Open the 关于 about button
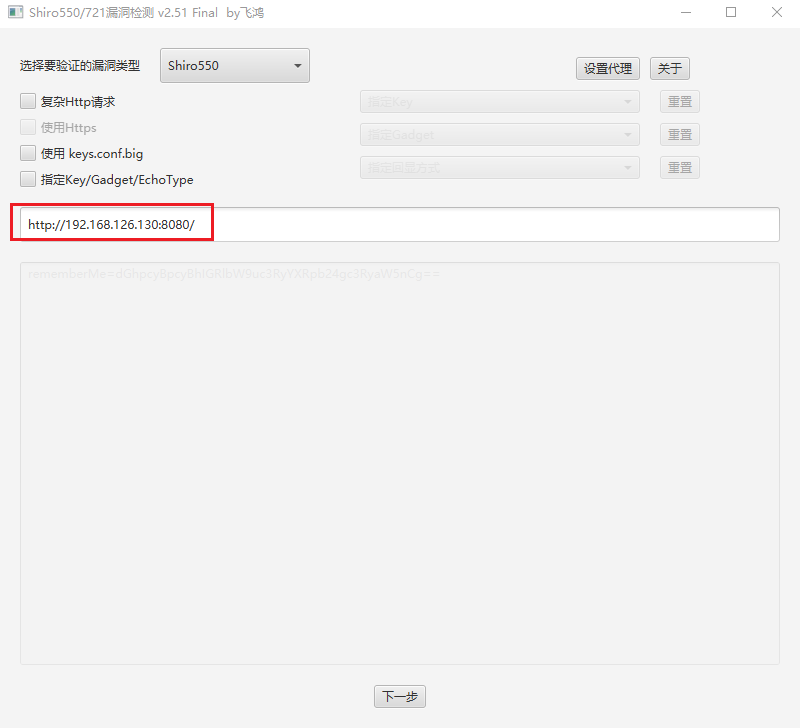The width and height of the screenshot is (800, 728). (669, 68)
